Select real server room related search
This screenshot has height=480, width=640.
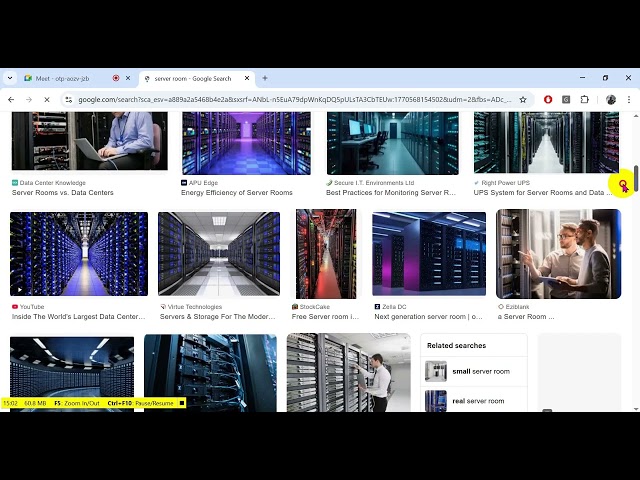(x=474, y=401)
